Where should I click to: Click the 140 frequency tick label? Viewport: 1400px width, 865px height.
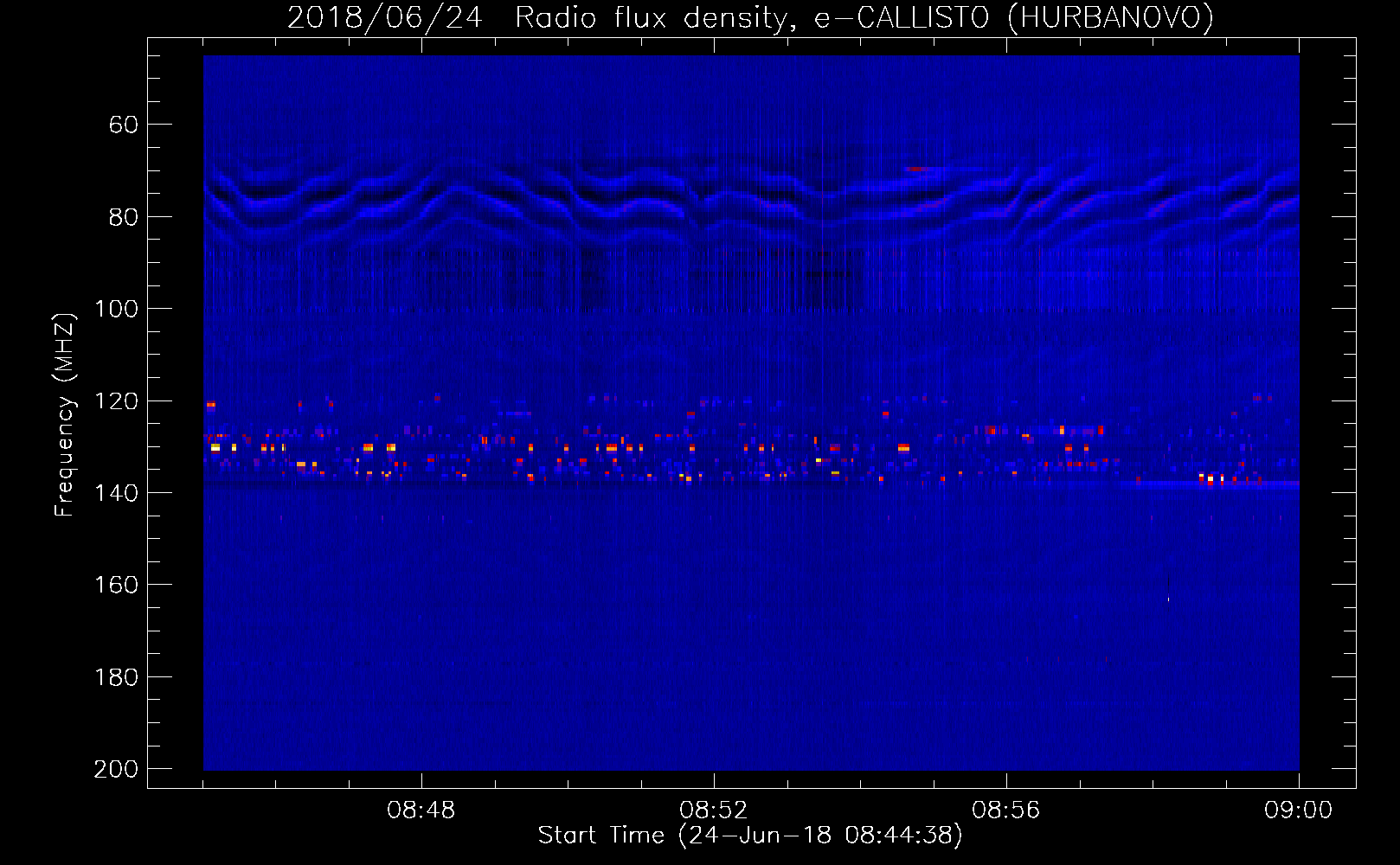pyautogui.click(x=117, y=493)
